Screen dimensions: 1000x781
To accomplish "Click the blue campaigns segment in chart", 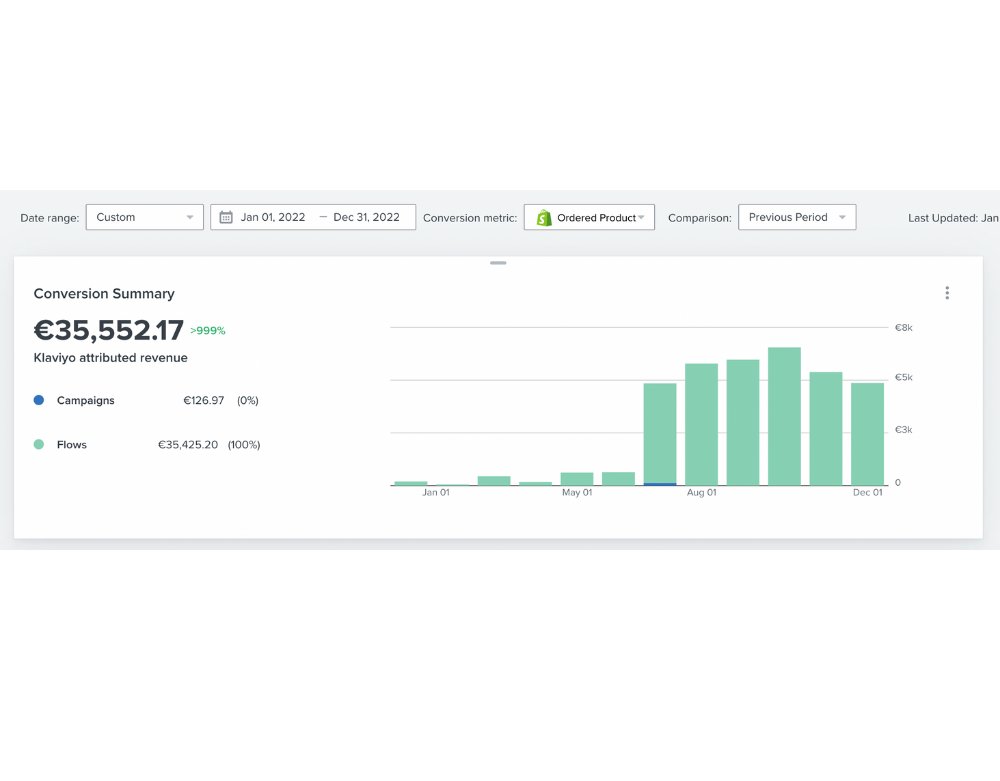I will click(660, 484).
